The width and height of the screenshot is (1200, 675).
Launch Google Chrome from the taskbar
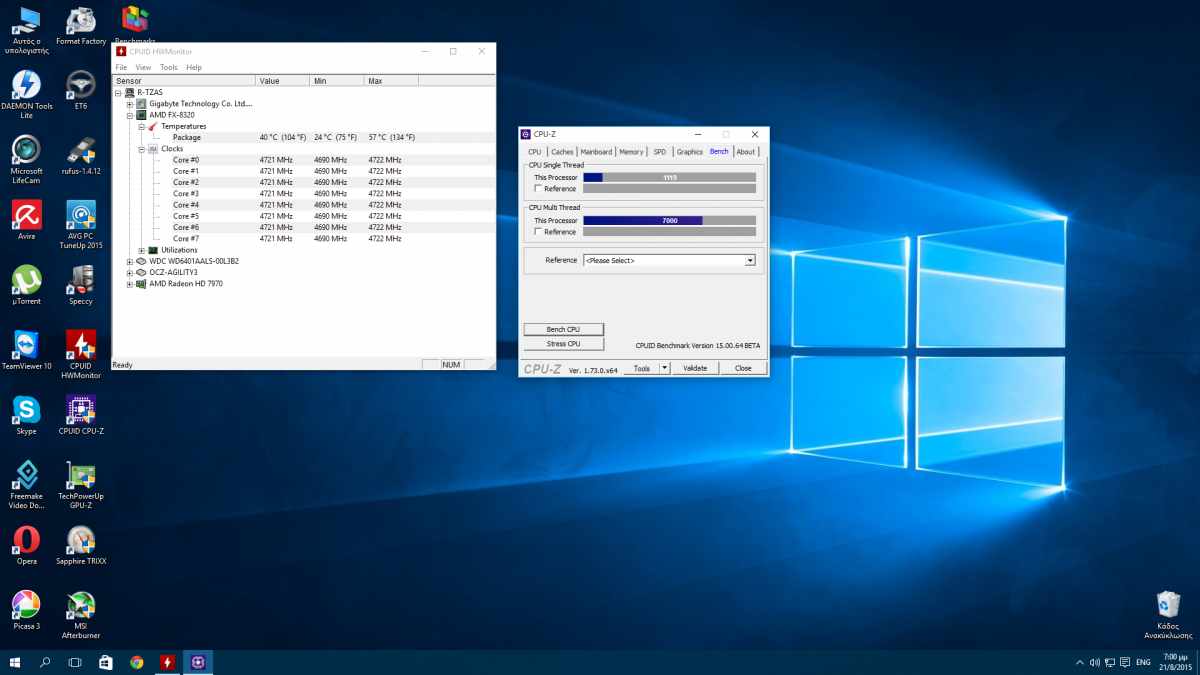[x=136, y=662]
